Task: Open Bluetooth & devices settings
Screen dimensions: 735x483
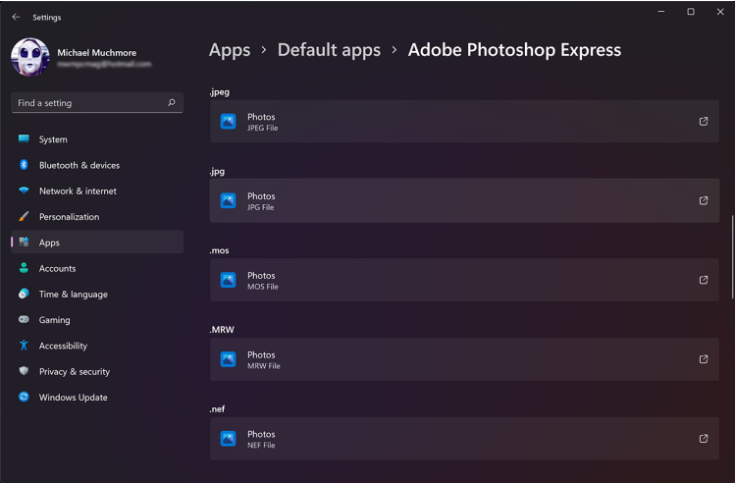Action: tap(97, 165)
